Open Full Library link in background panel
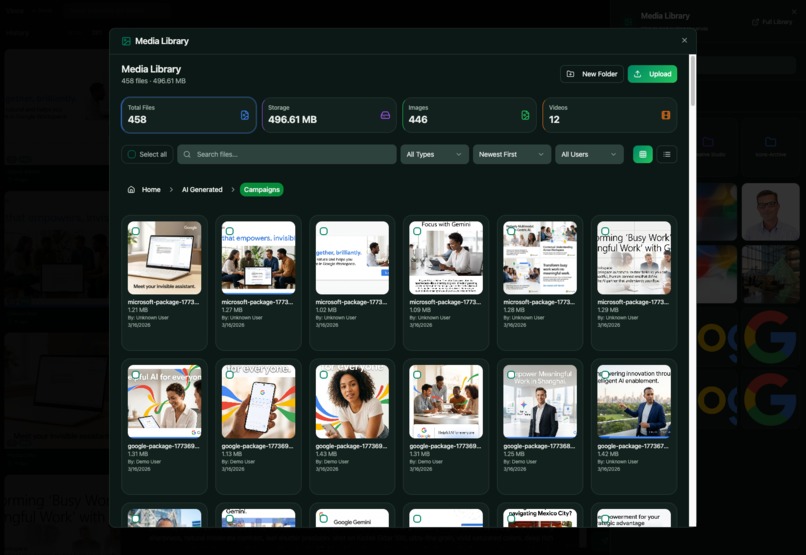 click(x=772, y=22)
